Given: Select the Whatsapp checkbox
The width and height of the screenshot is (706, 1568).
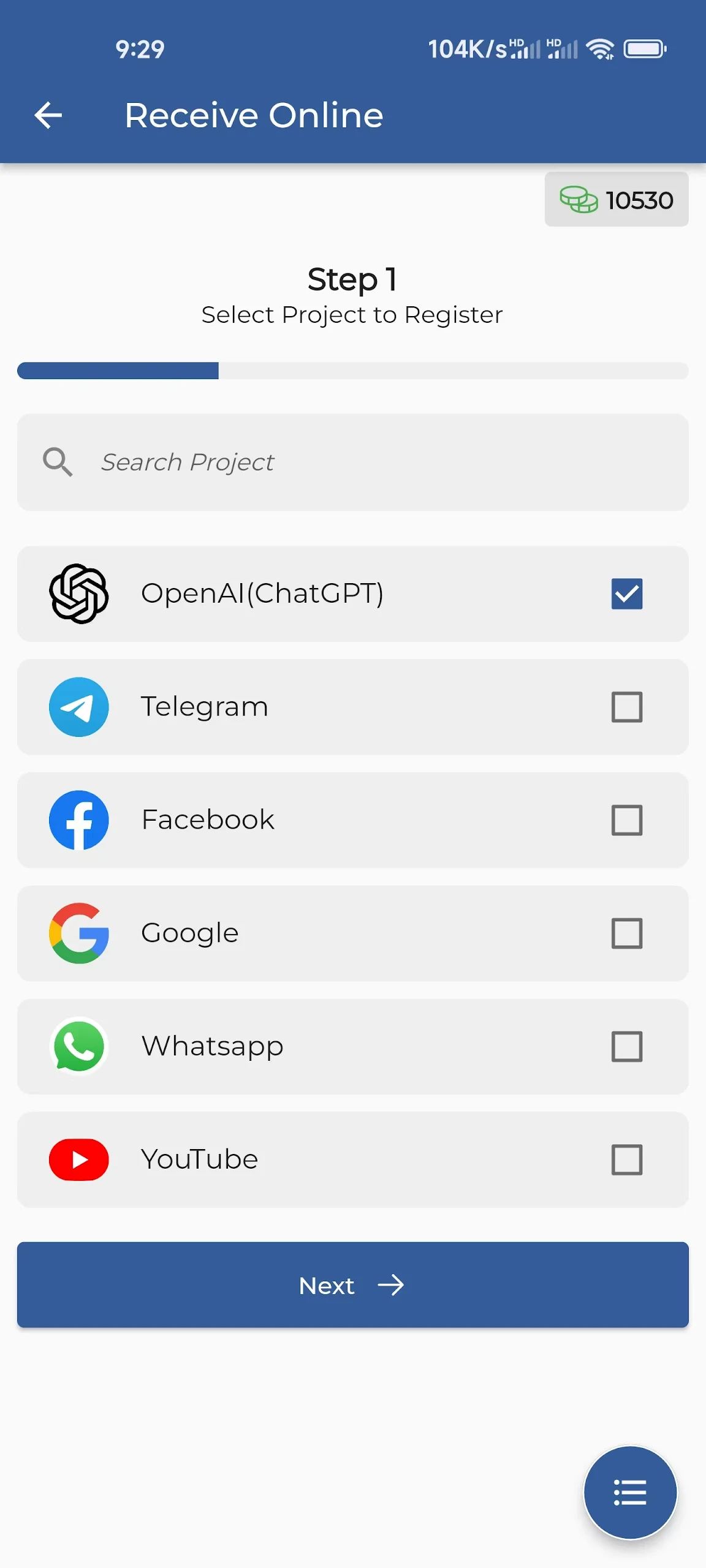Looking at the screenshot, I should (626, 1046).
